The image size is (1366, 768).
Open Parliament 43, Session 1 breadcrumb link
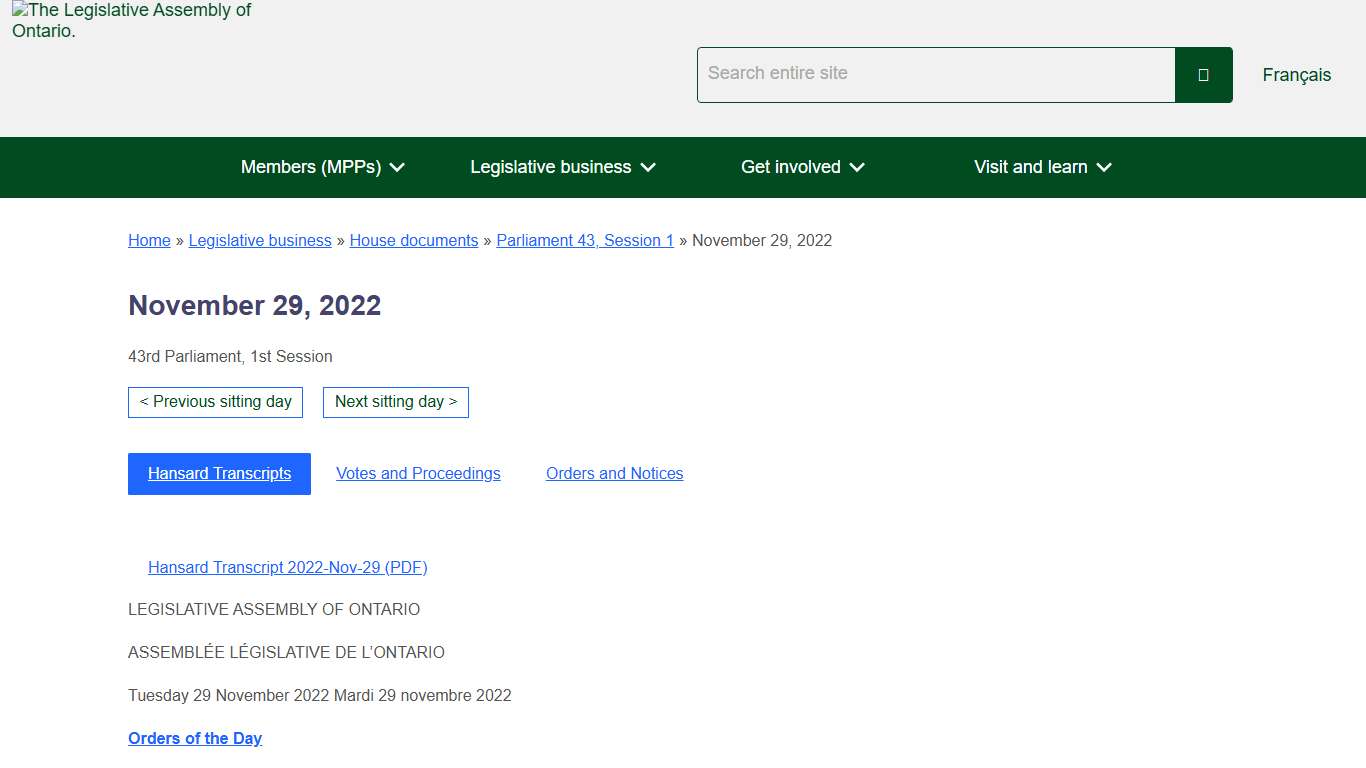pyautogui.click(x=585, y=240)
